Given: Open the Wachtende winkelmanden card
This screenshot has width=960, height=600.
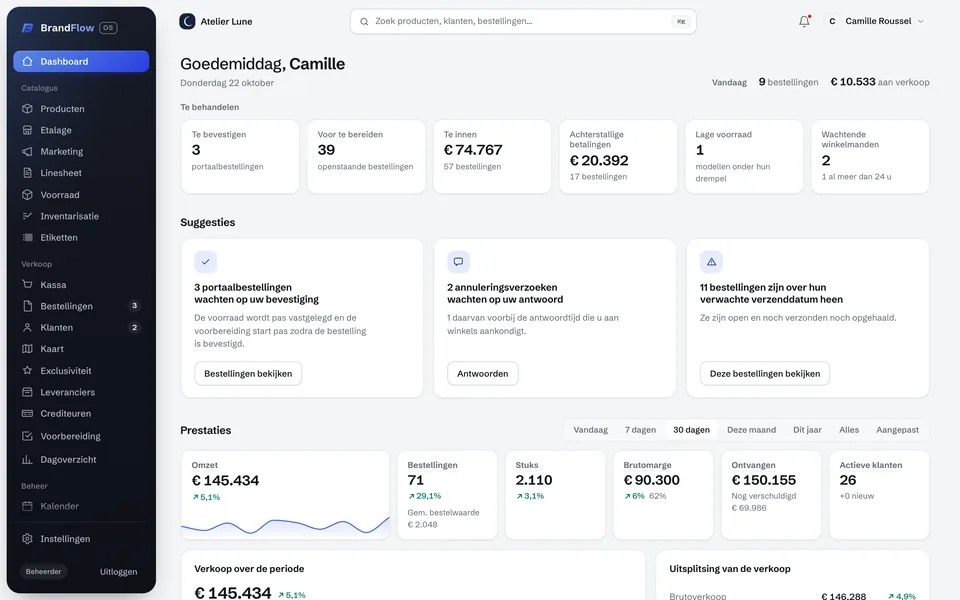Looking at the screenshot, I should tap(870, 157).
